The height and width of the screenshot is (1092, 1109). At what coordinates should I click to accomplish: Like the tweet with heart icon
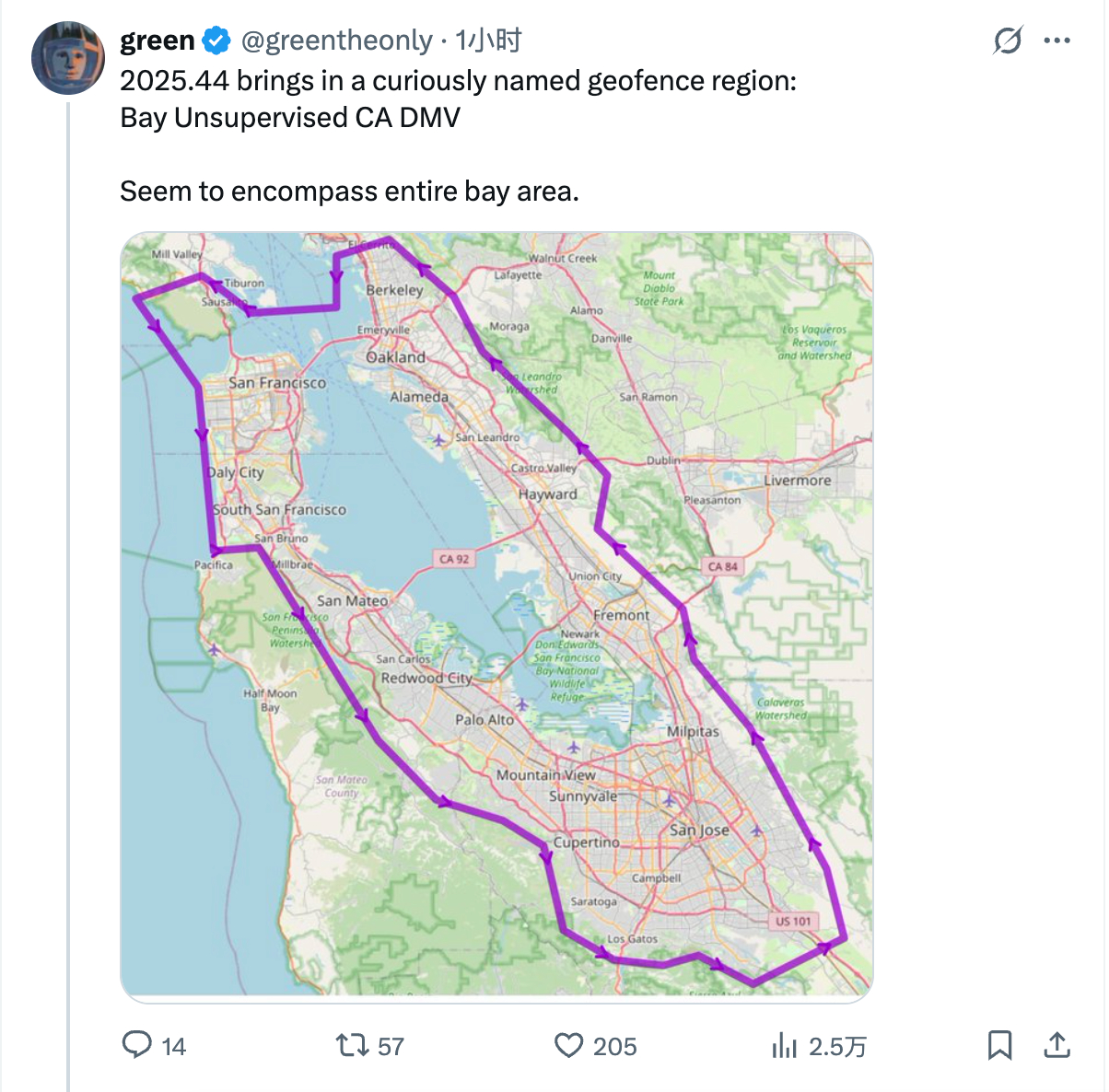pos(569,1045)
